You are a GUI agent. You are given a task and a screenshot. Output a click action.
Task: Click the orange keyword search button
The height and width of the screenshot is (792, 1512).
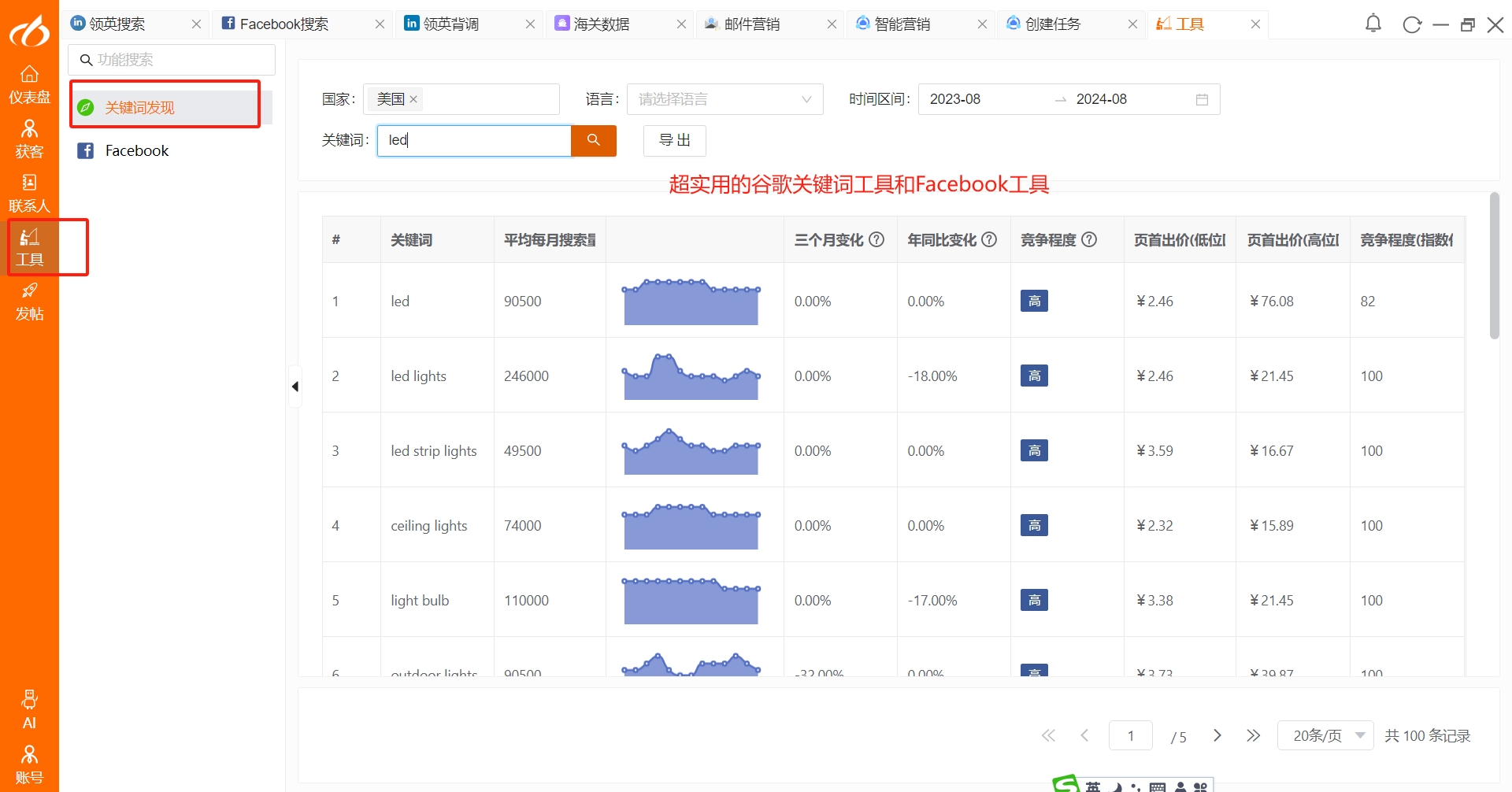(594, 140)
